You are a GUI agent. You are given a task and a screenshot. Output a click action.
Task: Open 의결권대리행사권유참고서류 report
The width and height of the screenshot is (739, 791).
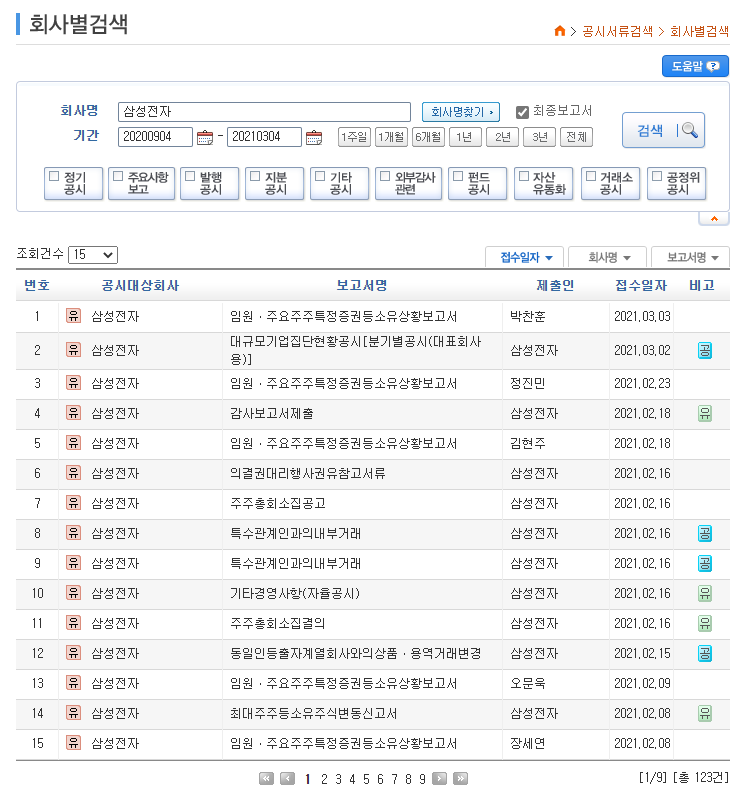308,473
